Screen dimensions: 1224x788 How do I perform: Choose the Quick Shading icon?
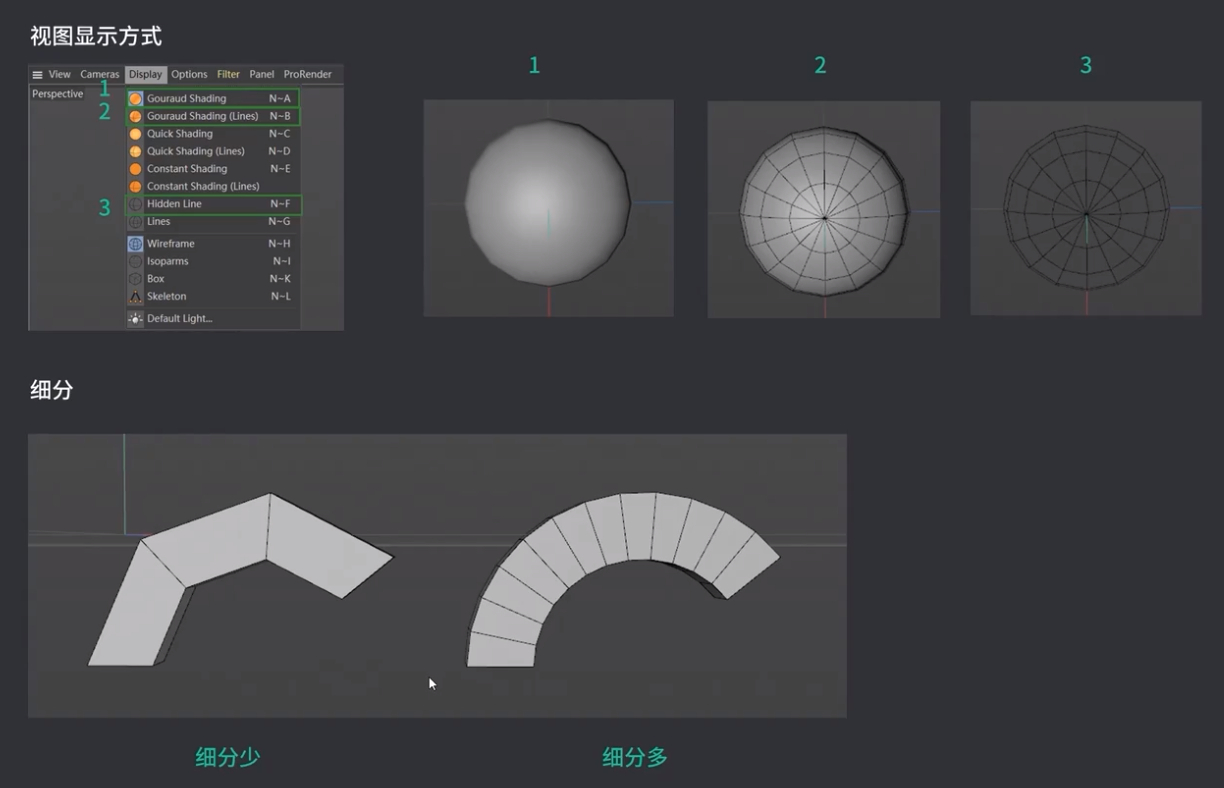135,134
